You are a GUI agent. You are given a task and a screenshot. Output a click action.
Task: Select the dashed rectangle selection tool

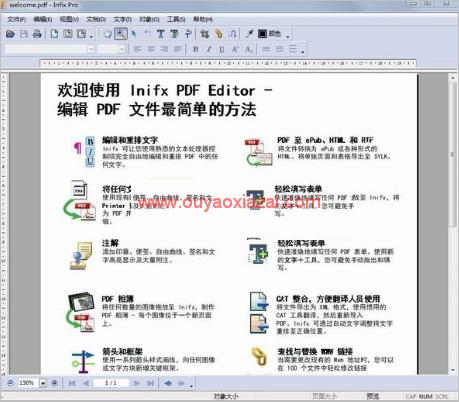pyautogui.click(x=147, y=34)
